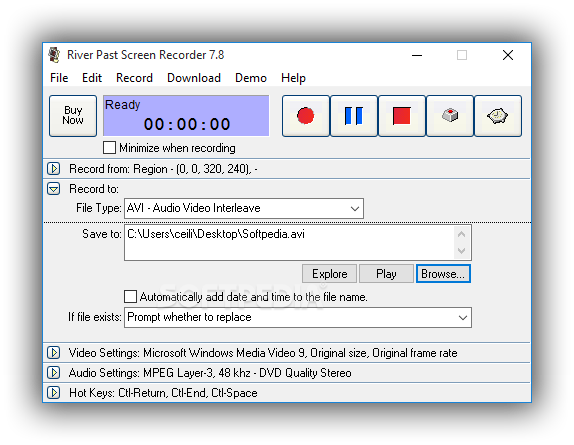Click the Ready timer display

point(186,116)
